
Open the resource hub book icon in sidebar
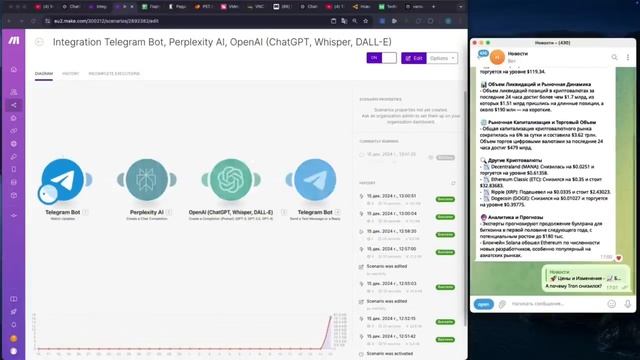[14, 299]
